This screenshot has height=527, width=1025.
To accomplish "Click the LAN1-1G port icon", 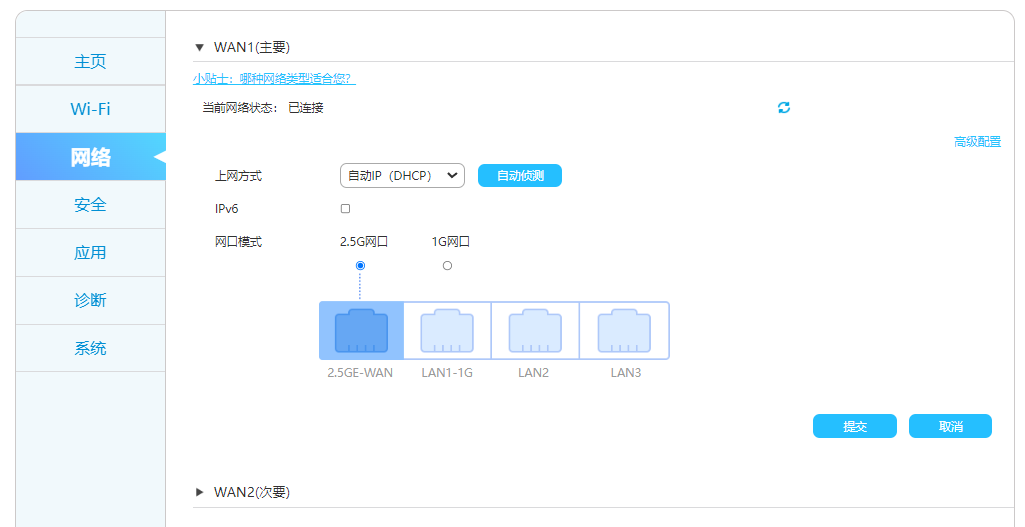I will click(447, 331).
